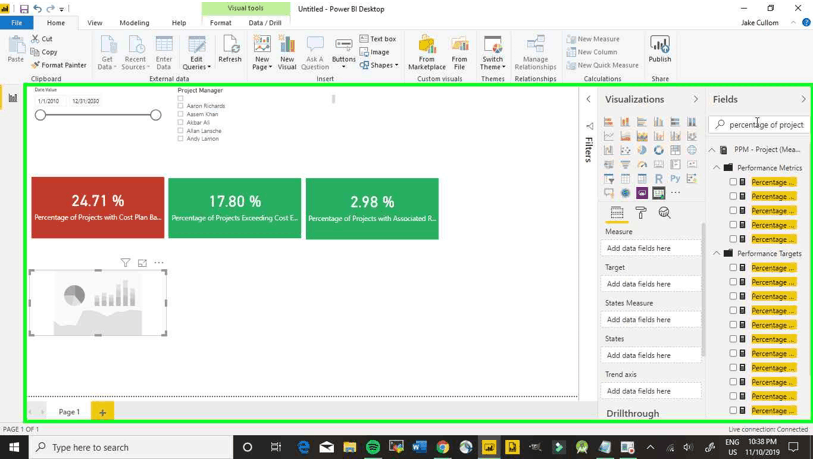Click the left handle of date slider
The height and width of the screenshot is (461, 815).
click(41, 115)
